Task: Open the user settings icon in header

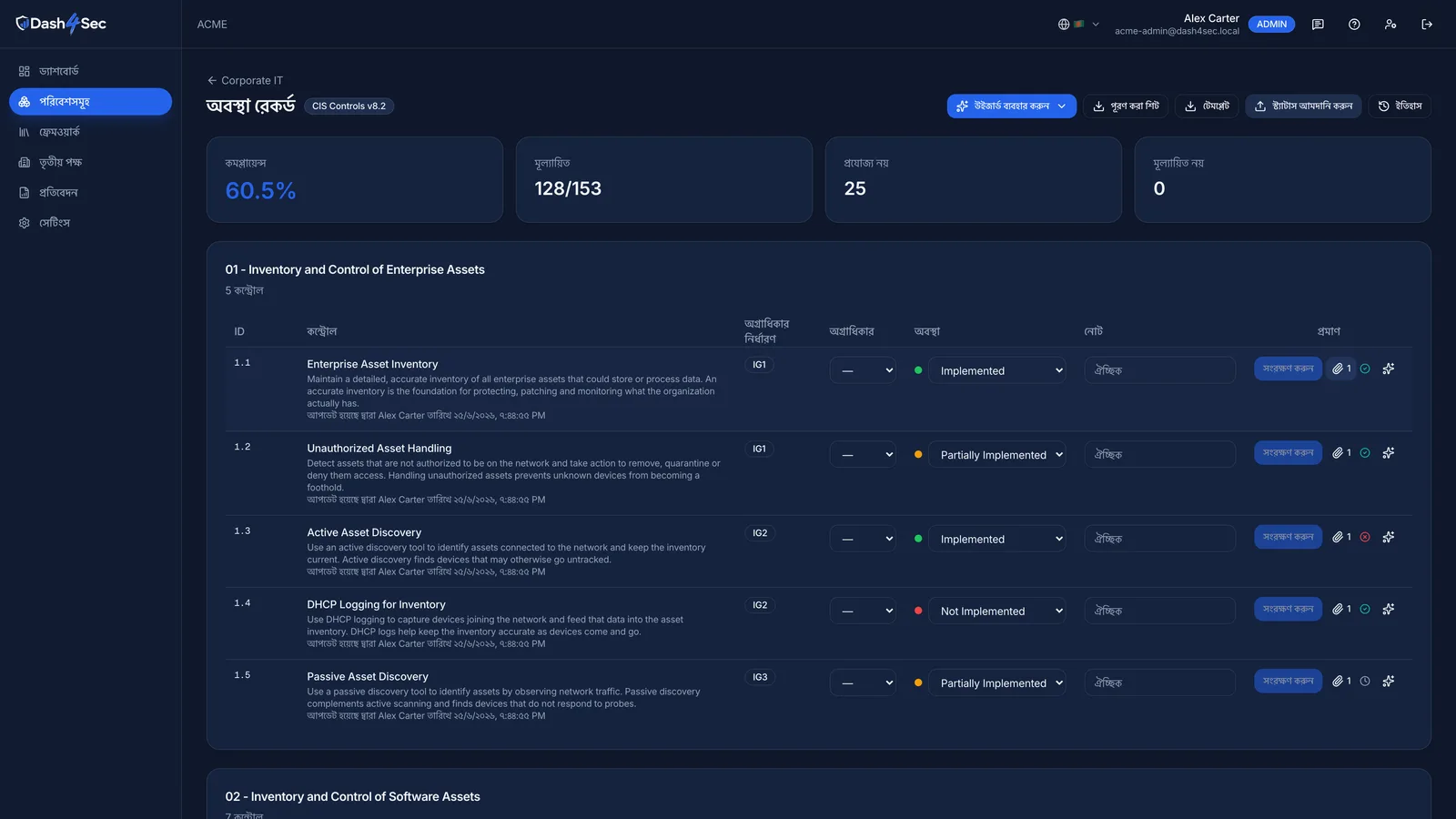Action: point(1390,25)
